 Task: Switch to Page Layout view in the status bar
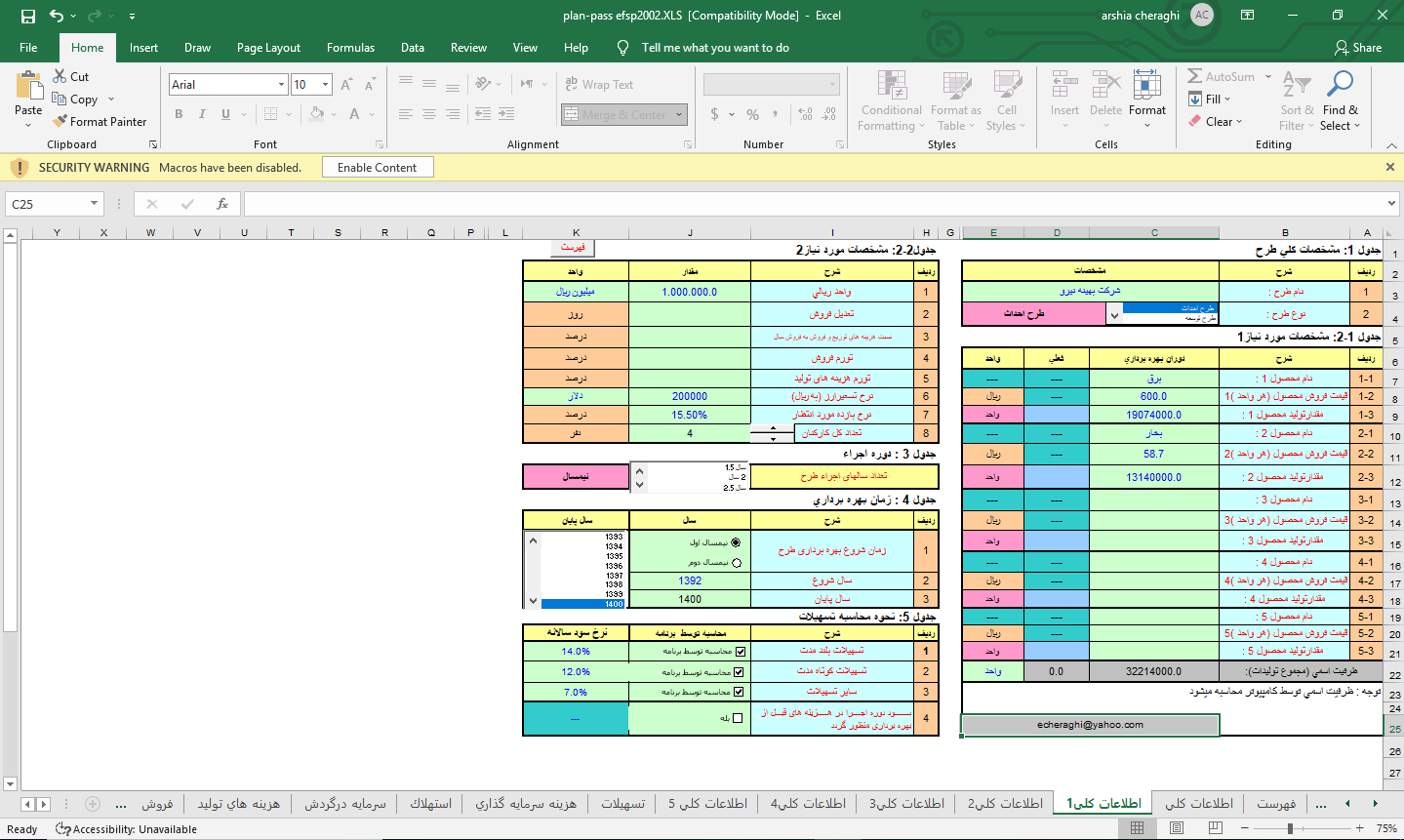1177,828
